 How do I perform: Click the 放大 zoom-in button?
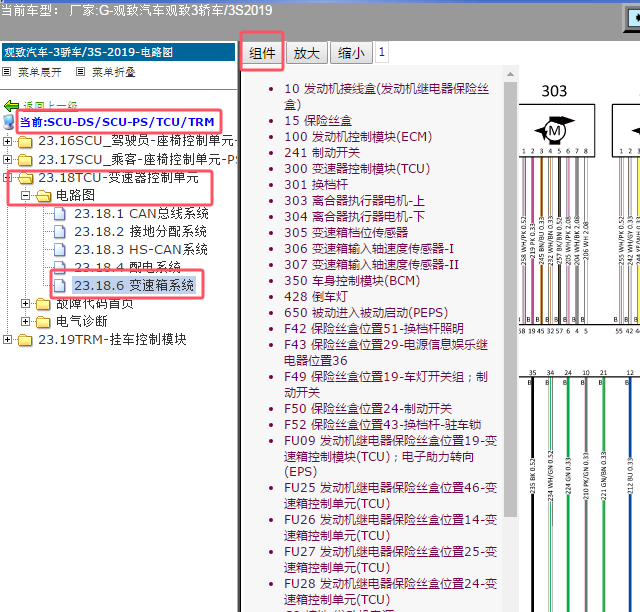coord(307,53)
